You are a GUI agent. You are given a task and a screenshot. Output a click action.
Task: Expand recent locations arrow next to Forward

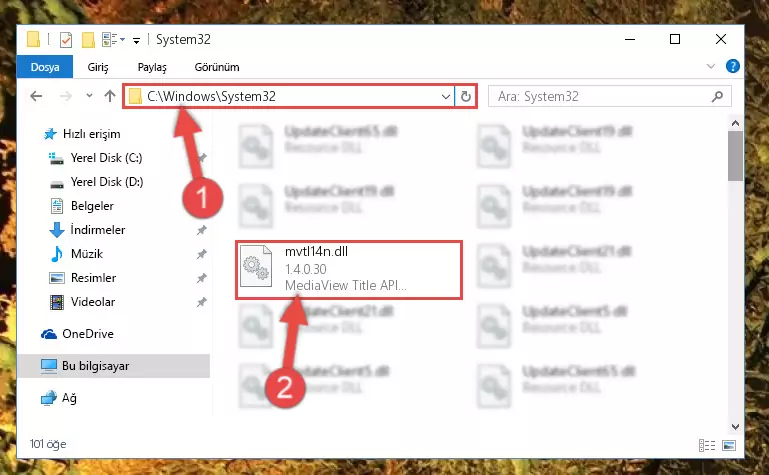(x=89, y=96)
